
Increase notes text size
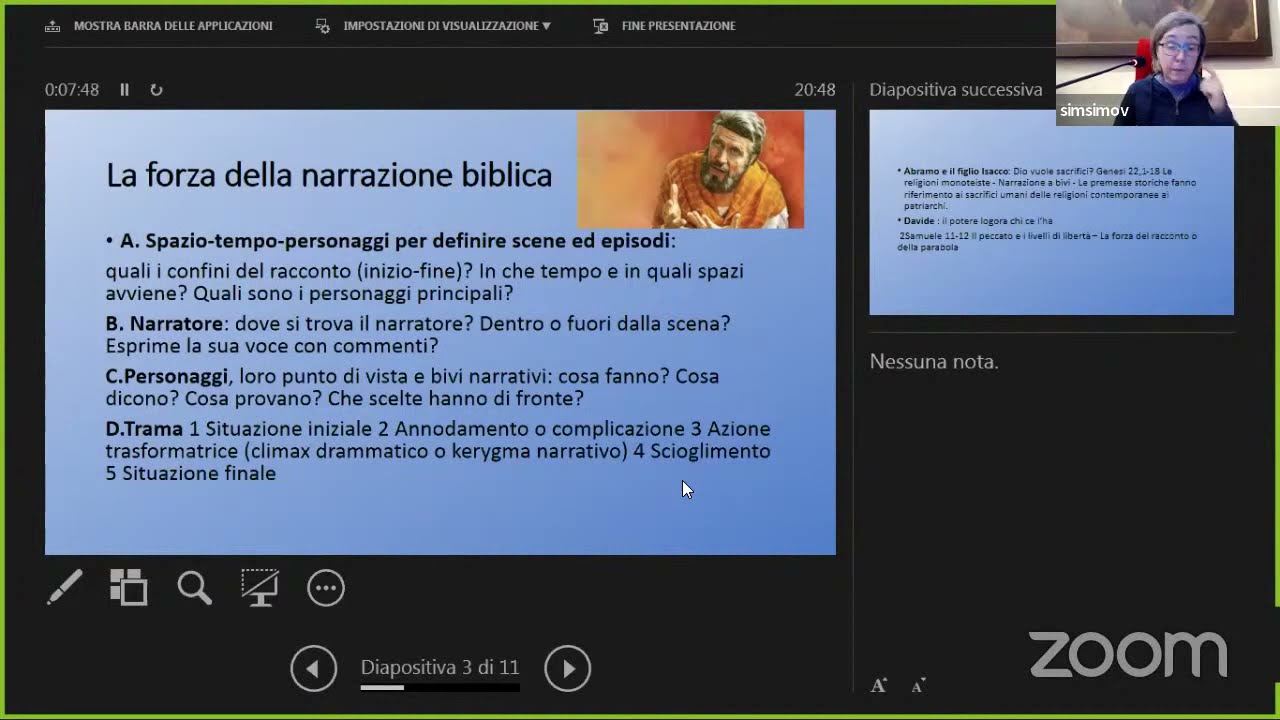pyautogui.click(x=878, y=685)
